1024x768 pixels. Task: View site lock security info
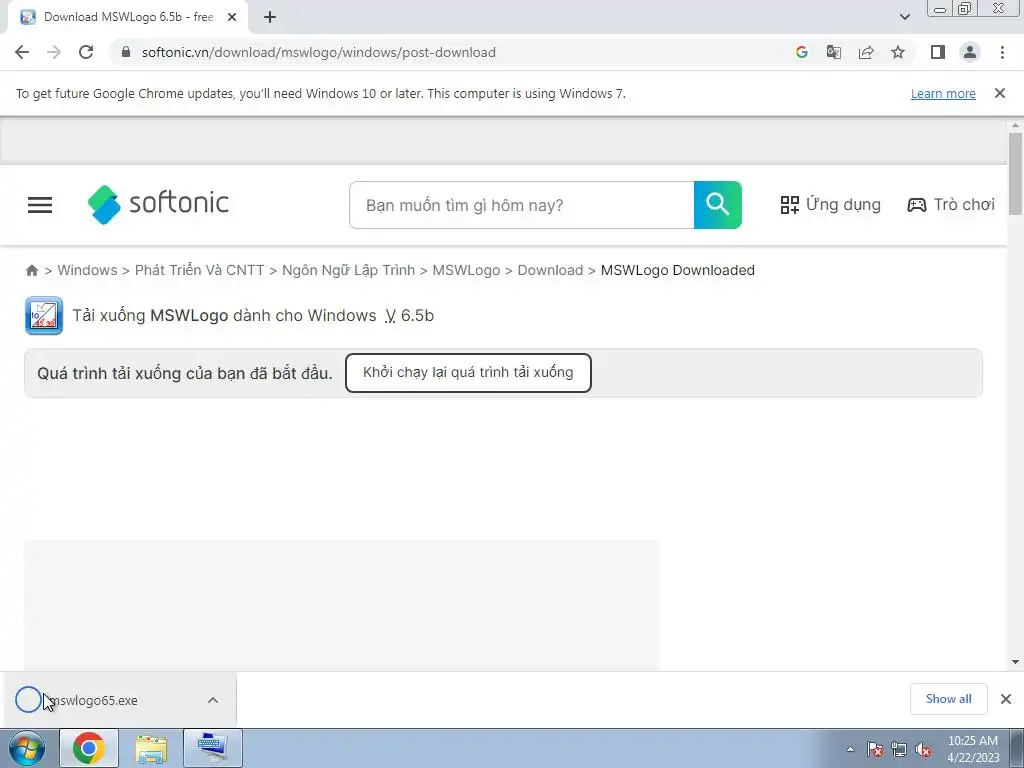click(126, 52)
